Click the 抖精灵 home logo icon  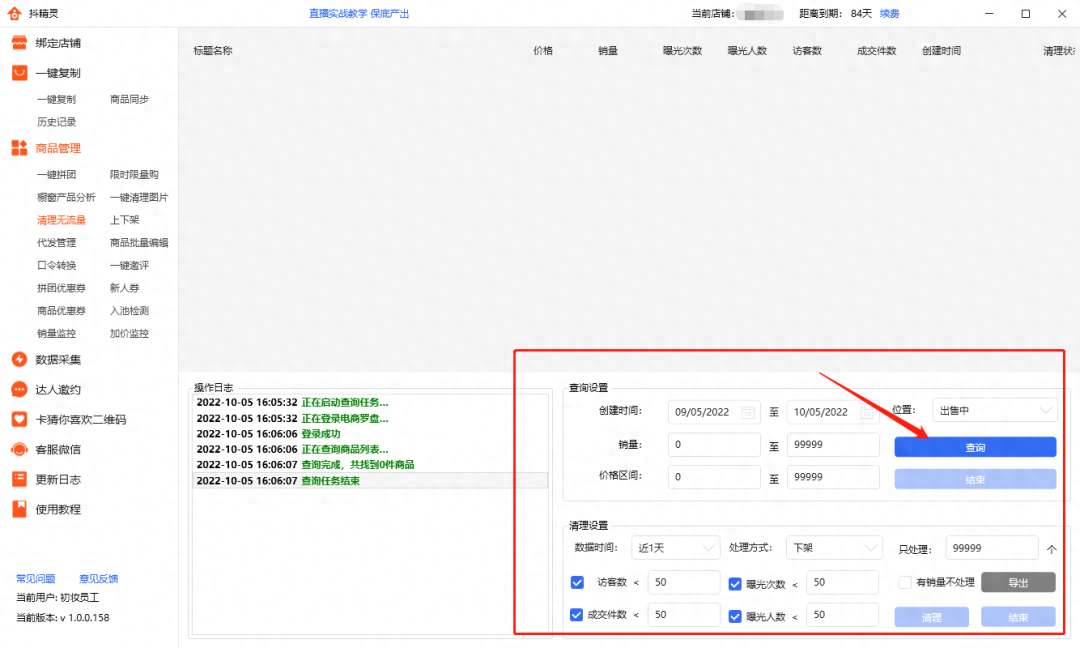point(14,13)
